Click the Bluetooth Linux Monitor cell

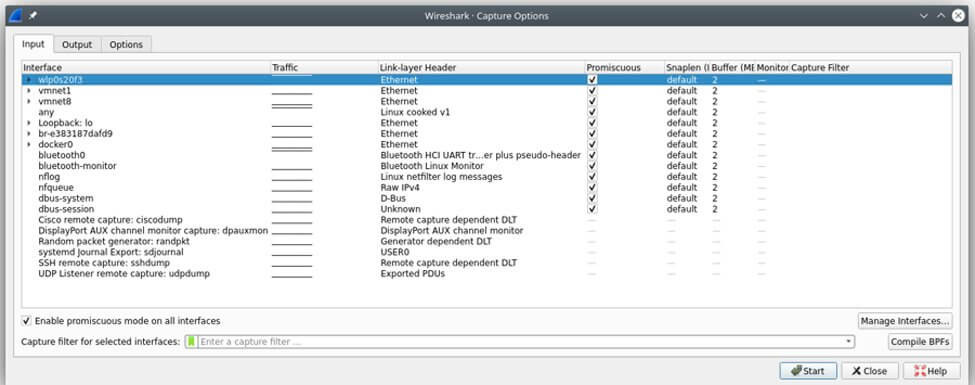(x=432, y=166)
